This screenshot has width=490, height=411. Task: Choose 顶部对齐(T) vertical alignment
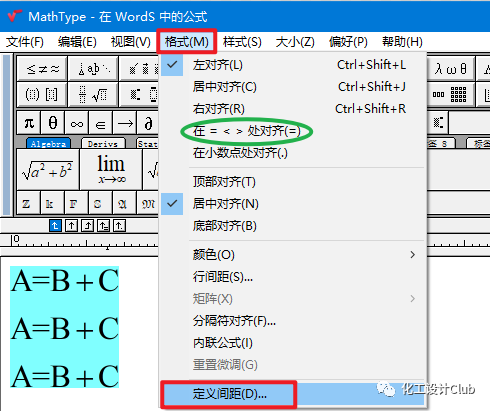tap(292, 182)
